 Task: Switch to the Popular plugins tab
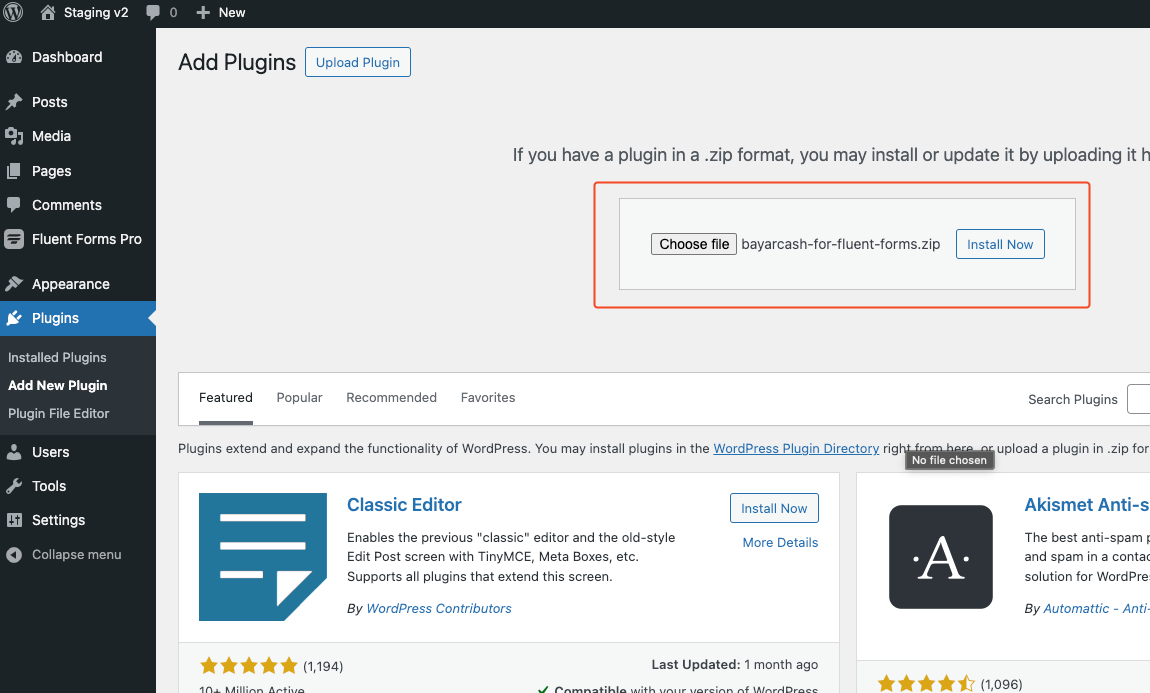299,397
